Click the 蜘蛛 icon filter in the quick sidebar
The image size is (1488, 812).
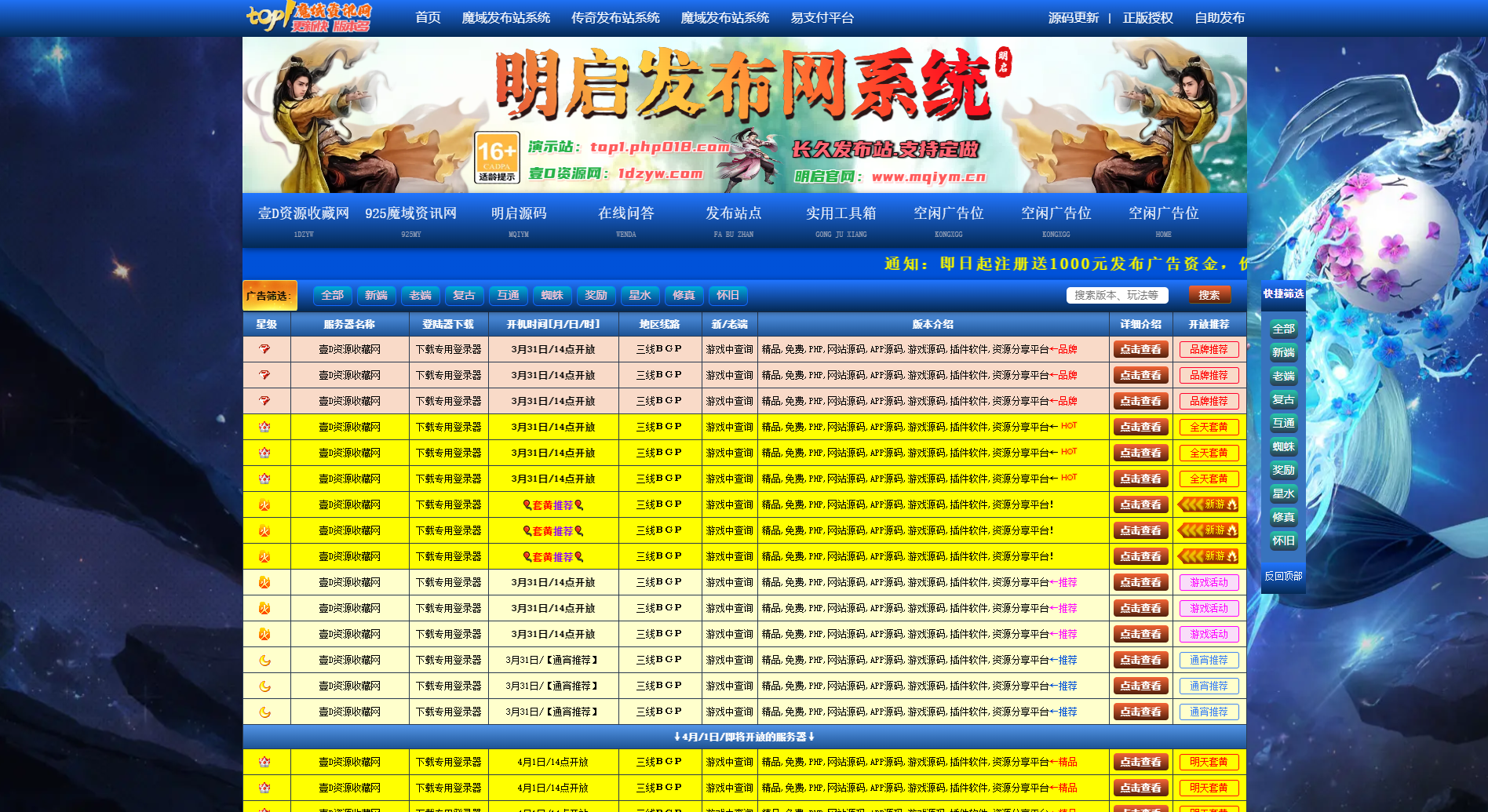click(x=1283, y=446)
